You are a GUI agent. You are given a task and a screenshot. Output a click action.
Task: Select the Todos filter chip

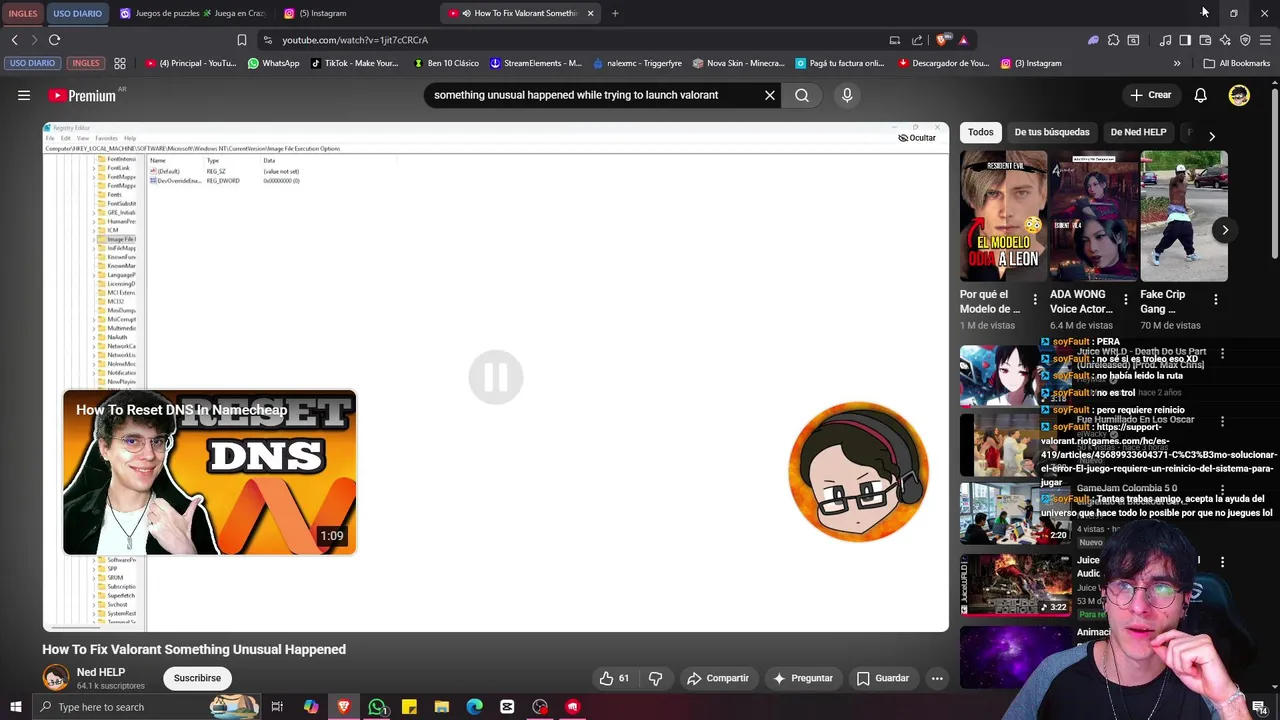981,132
